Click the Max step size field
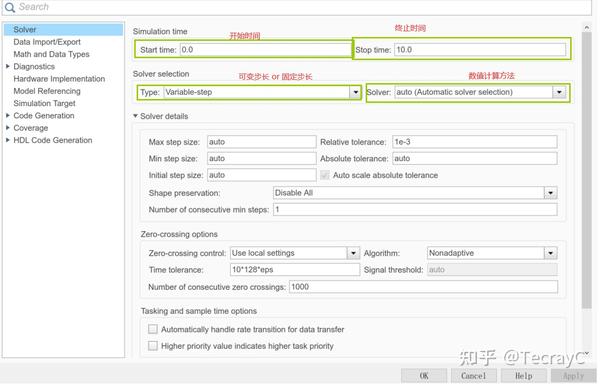 pyautogui.click(x=262, y=142)
